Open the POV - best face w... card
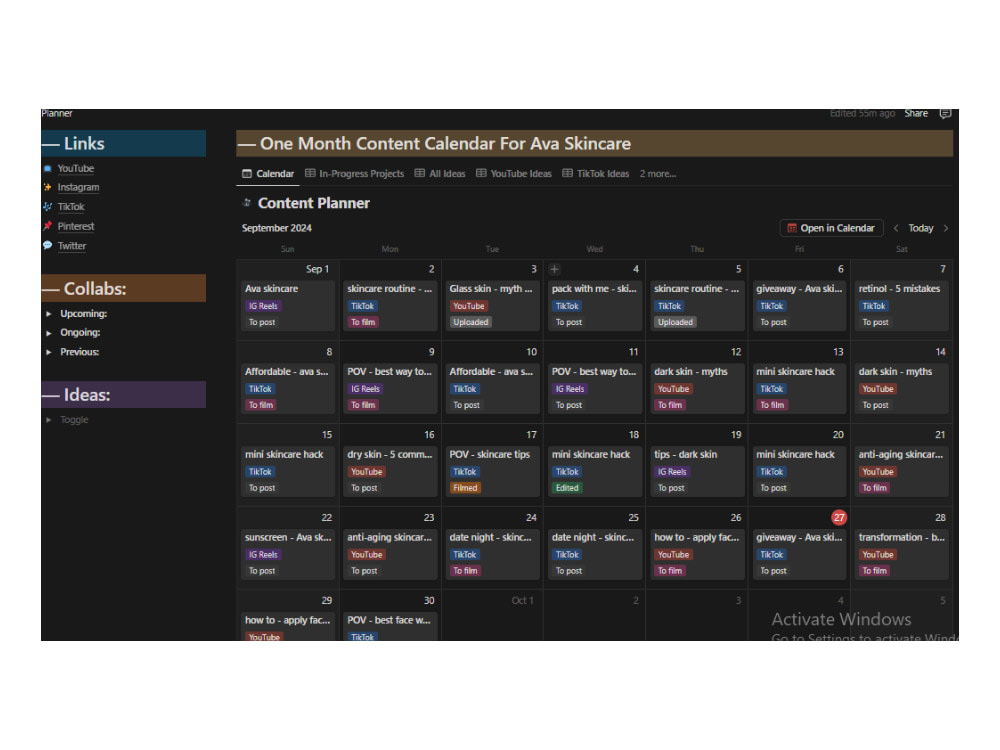The height and width of the screenshot is (750, 1000). [x=390, y=627]
